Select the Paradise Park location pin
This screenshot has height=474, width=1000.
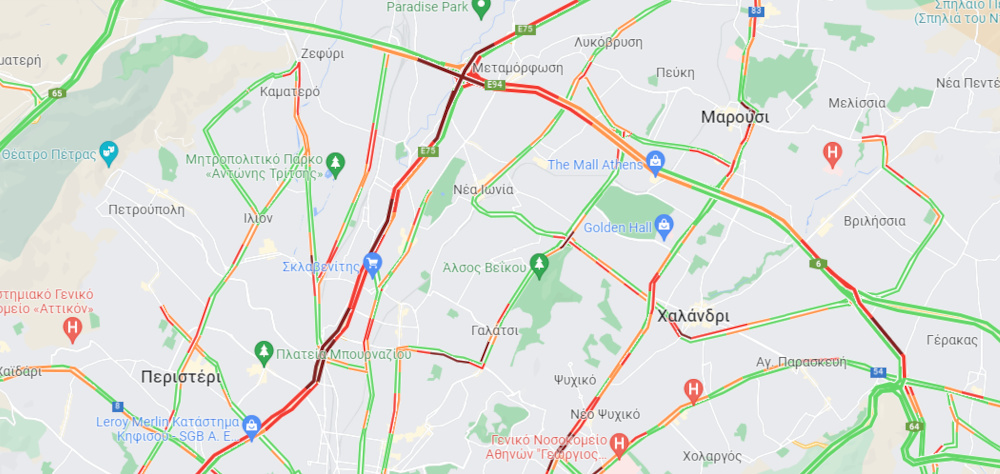(482, 8)
